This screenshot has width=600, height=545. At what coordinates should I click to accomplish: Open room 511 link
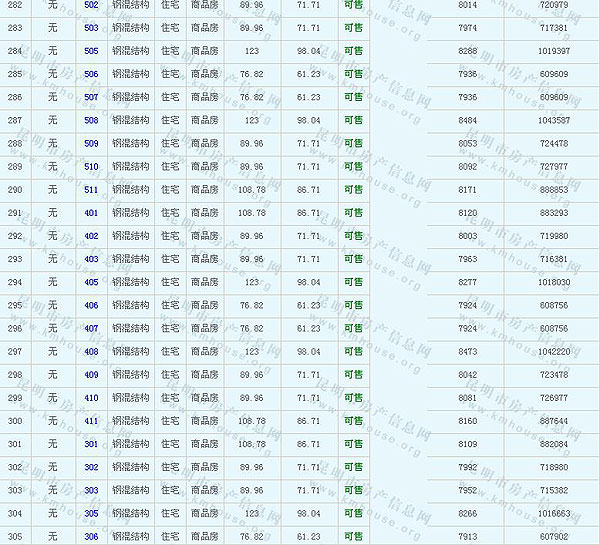click(91, 190)
